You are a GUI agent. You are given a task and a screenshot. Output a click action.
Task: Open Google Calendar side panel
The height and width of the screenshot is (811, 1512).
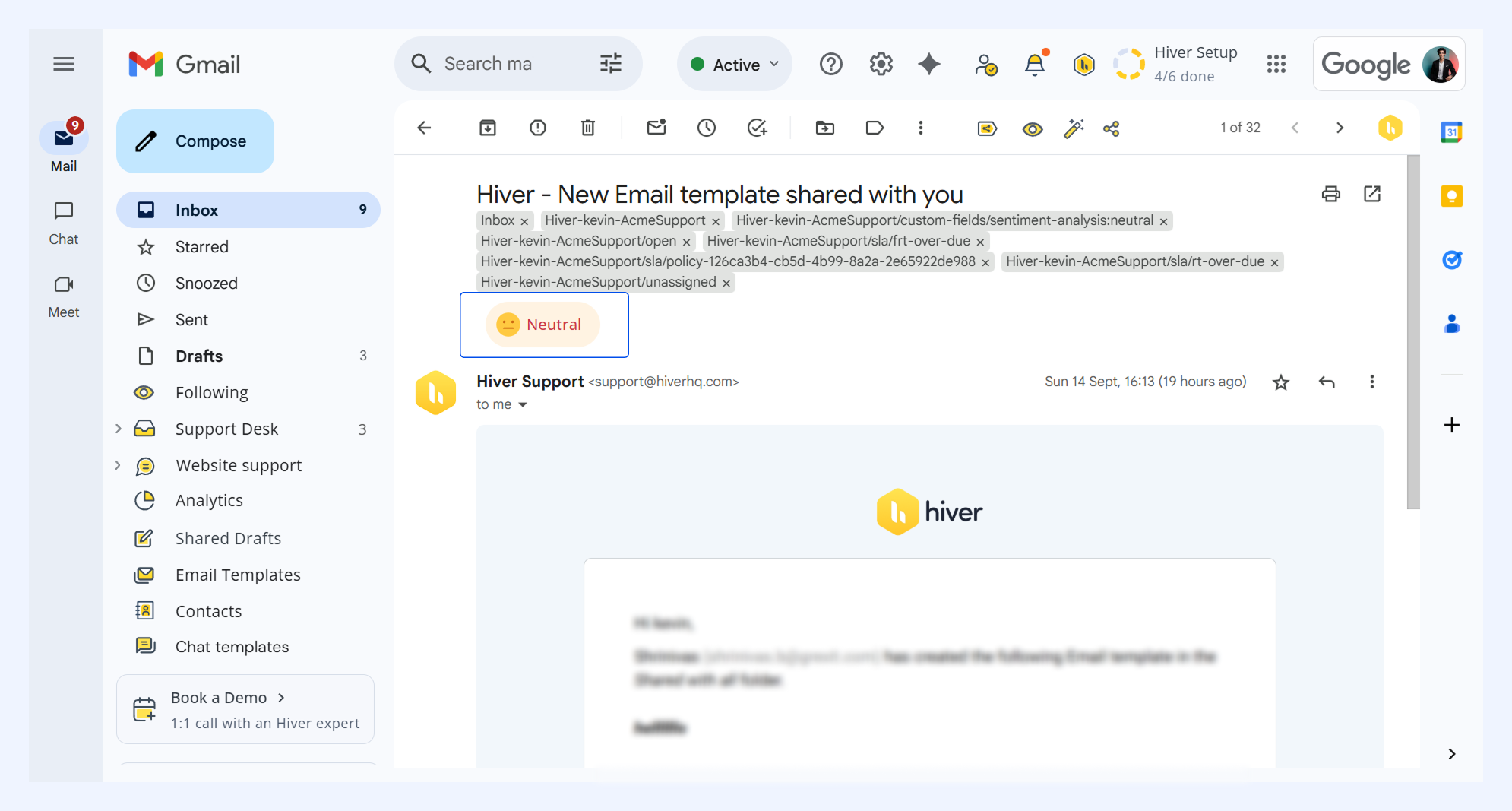1452,132
